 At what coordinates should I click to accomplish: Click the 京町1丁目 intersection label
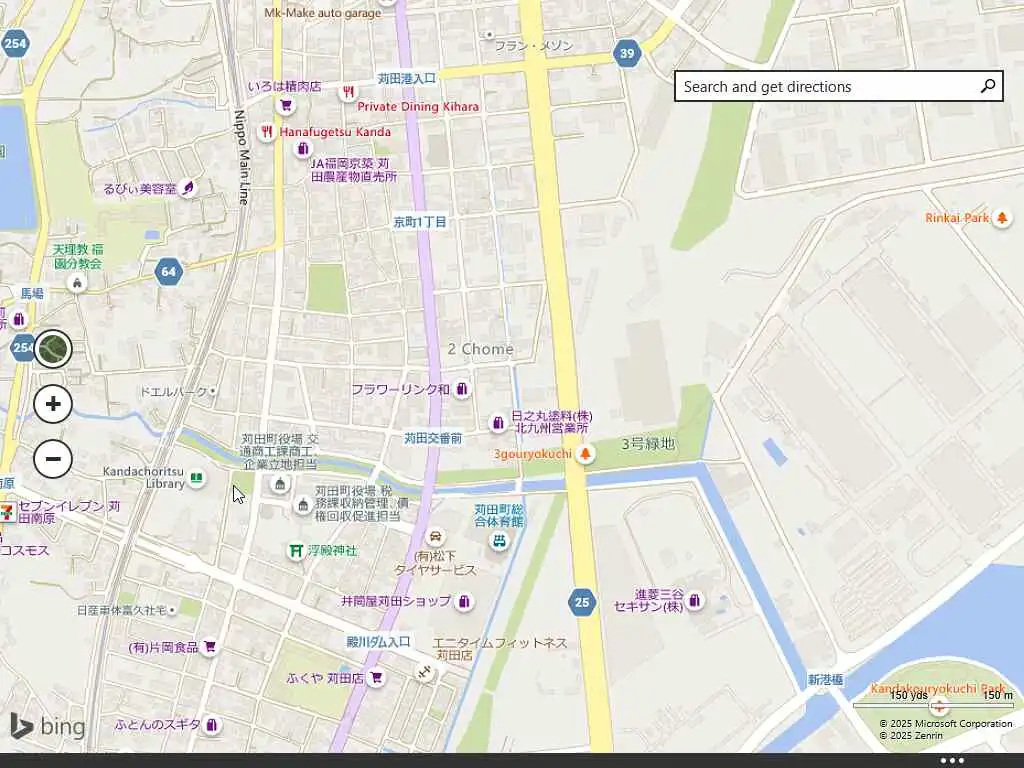pos(420,222)
